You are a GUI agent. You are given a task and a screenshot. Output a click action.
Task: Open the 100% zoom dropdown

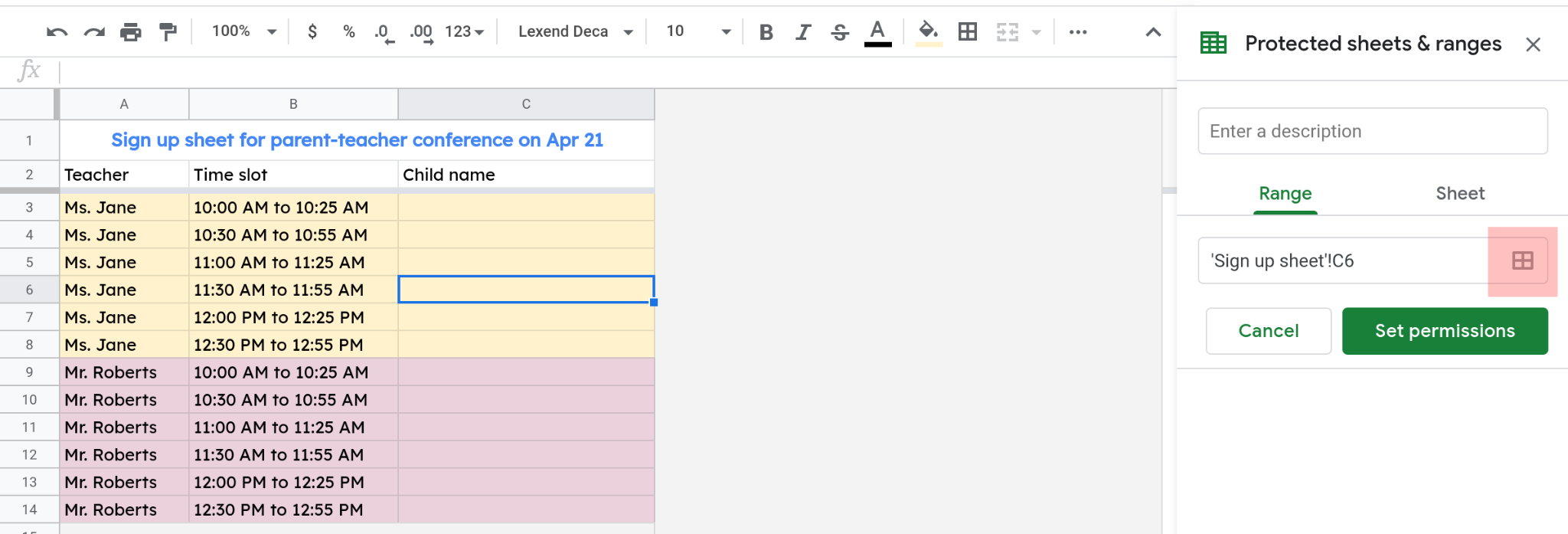pyautogui.click(x=244, y=31)
